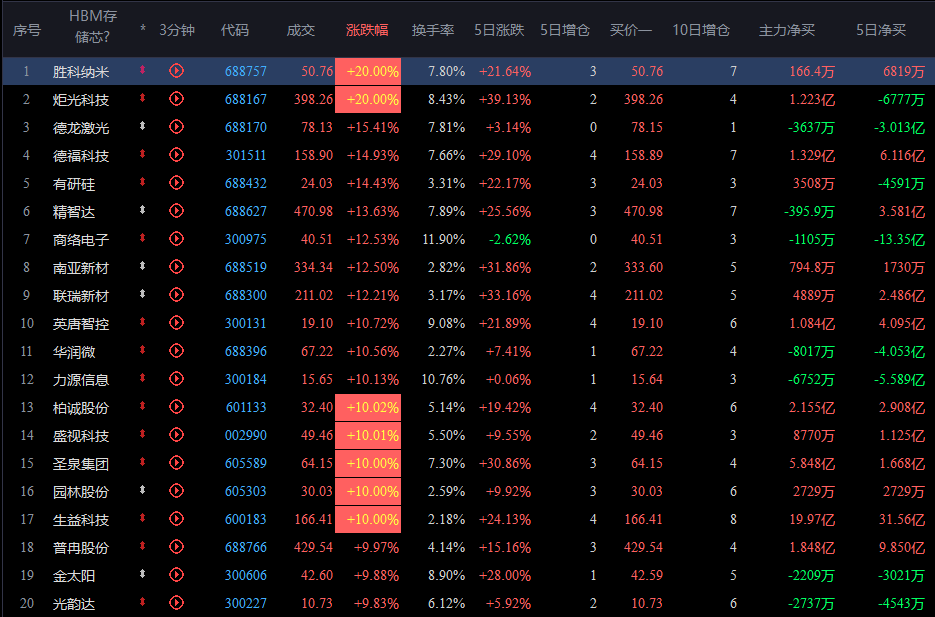Click stock code 301511
Viewport: 935px width, 617px height.
click(x=246, y=156)
